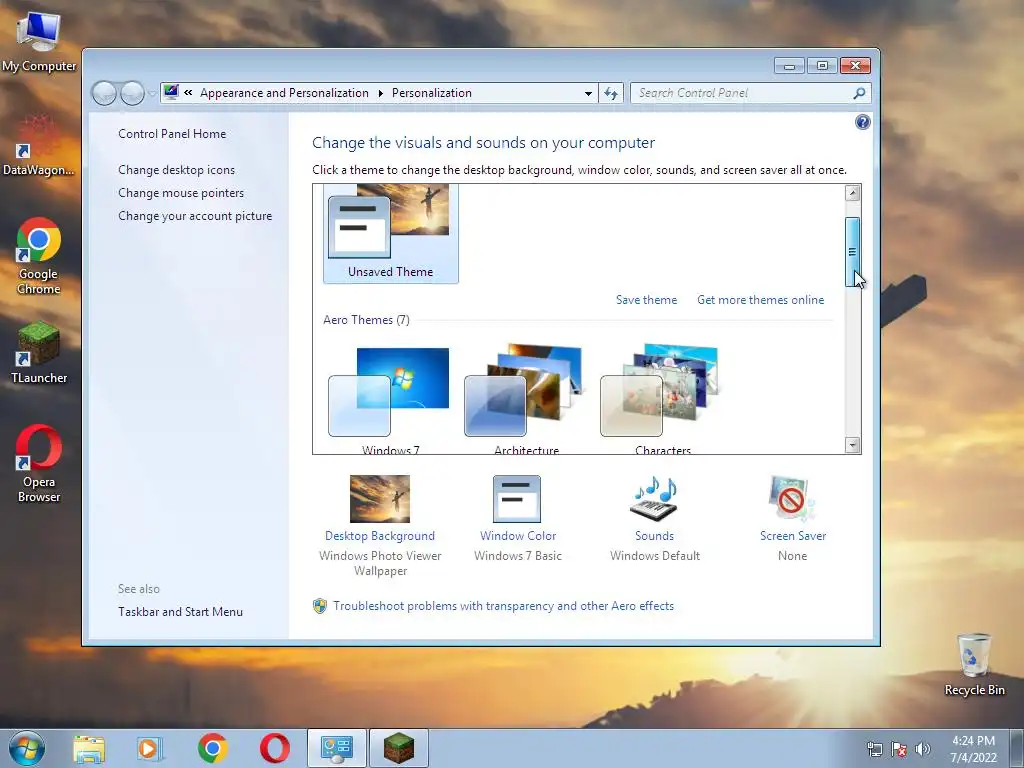Viewport: 1024px width, 768px height.
Task: Launch Windows Media Player from taskbar
Action: [150, 748]
